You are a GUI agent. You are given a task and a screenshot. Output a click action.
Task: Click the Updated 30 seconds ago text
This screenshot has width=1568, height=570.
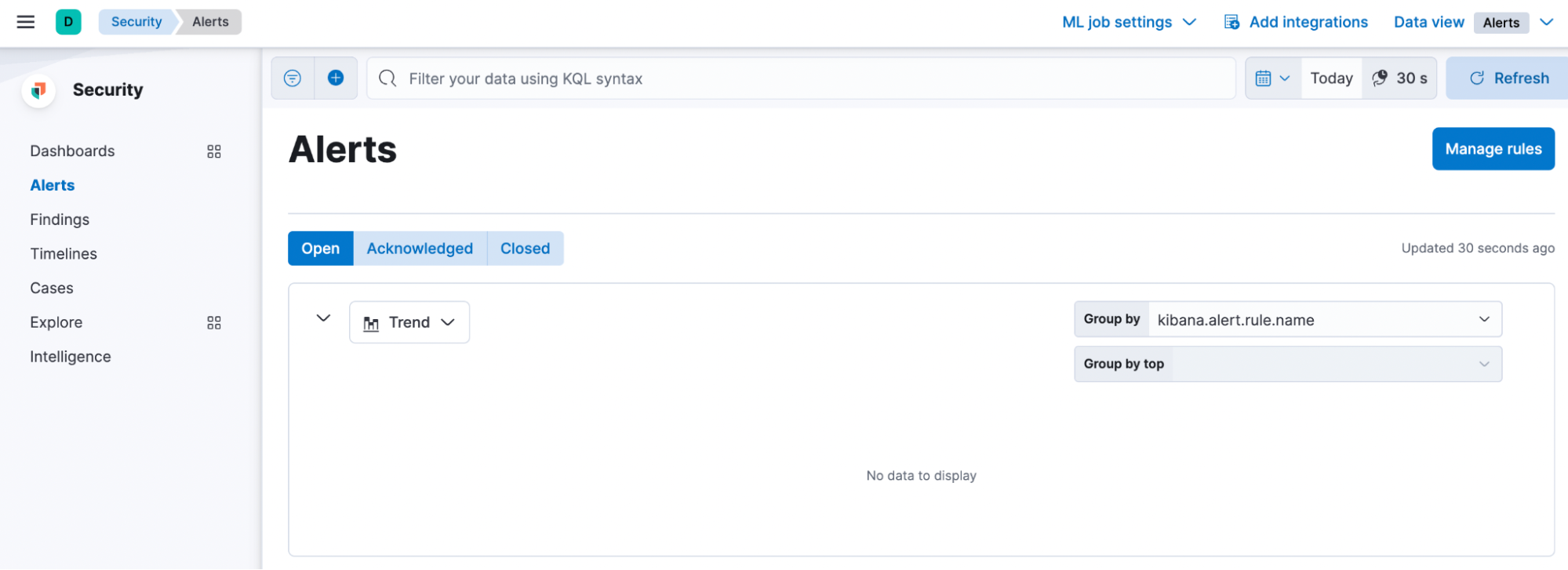tap(1478, 249)
